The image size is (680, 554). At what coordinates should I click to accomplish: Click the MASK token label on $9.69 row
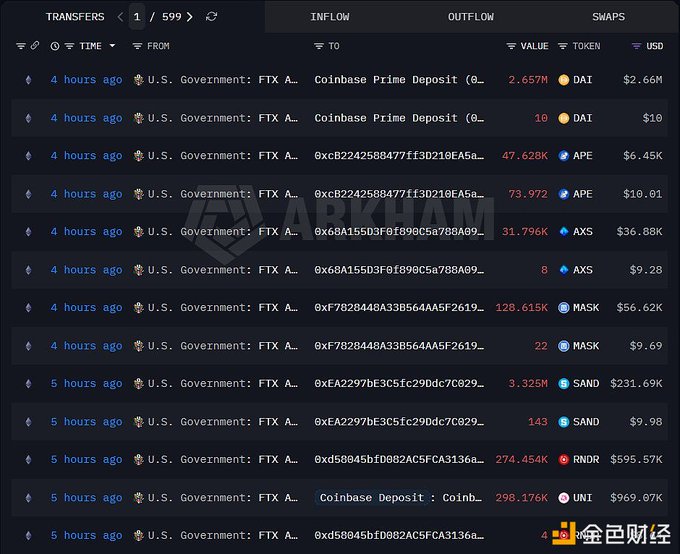586,346
